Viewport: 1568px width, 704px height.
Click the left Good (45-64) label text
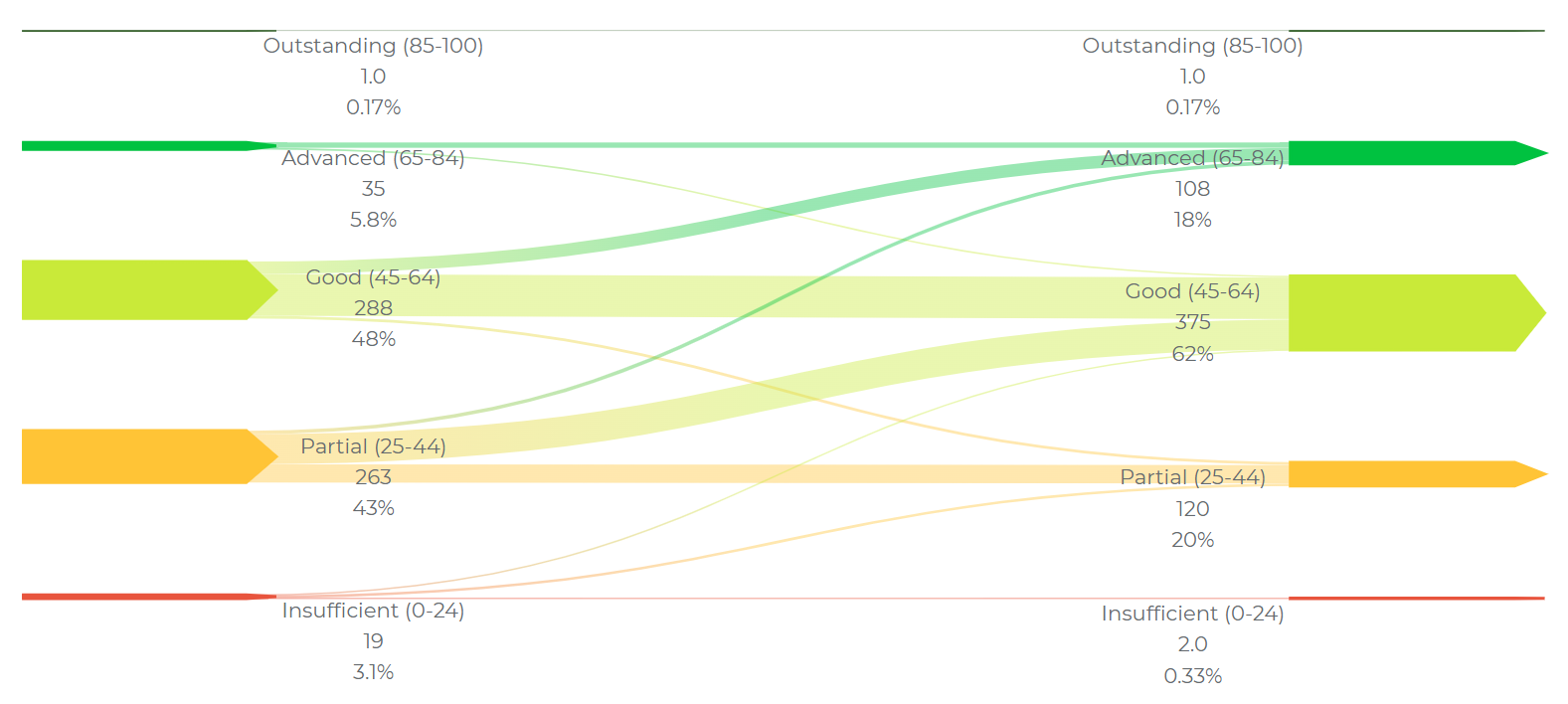tap(373, 277)
